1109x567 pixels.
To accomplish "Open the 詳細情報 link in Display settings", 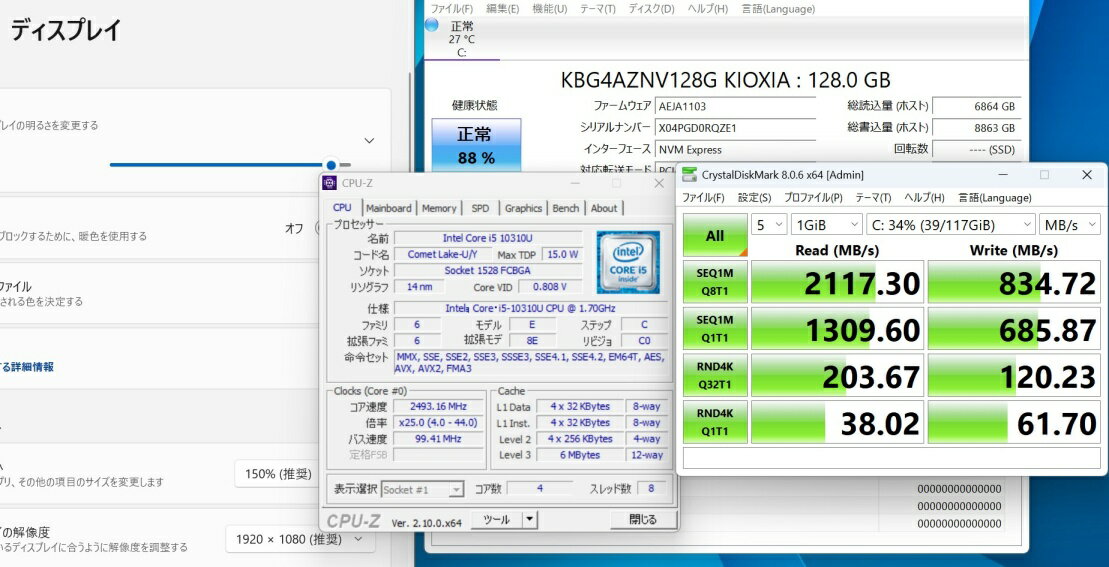I will click(x=28, y=367).
